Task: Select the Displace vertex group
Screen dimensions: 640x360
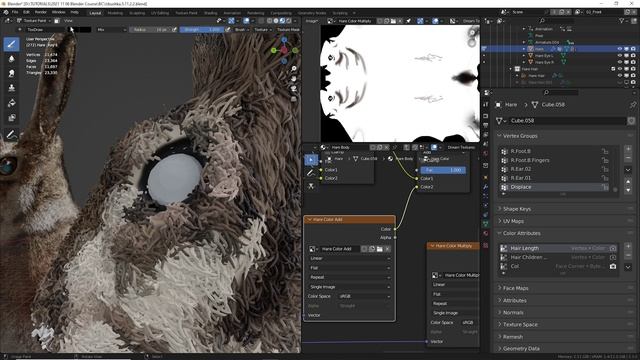Action: [x=555, y=187]
